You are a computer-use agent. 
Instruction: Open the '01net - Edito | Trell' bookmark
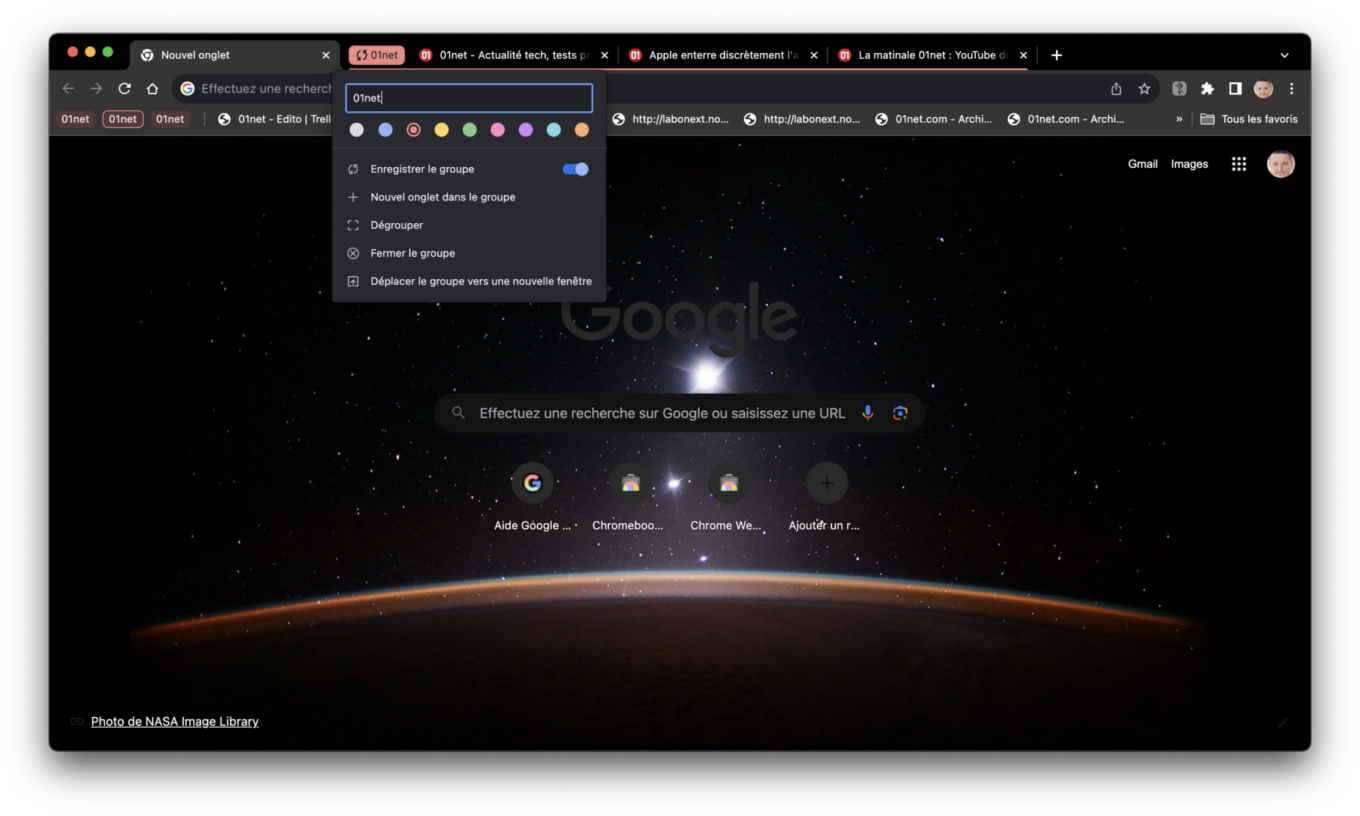pos(275,119)
